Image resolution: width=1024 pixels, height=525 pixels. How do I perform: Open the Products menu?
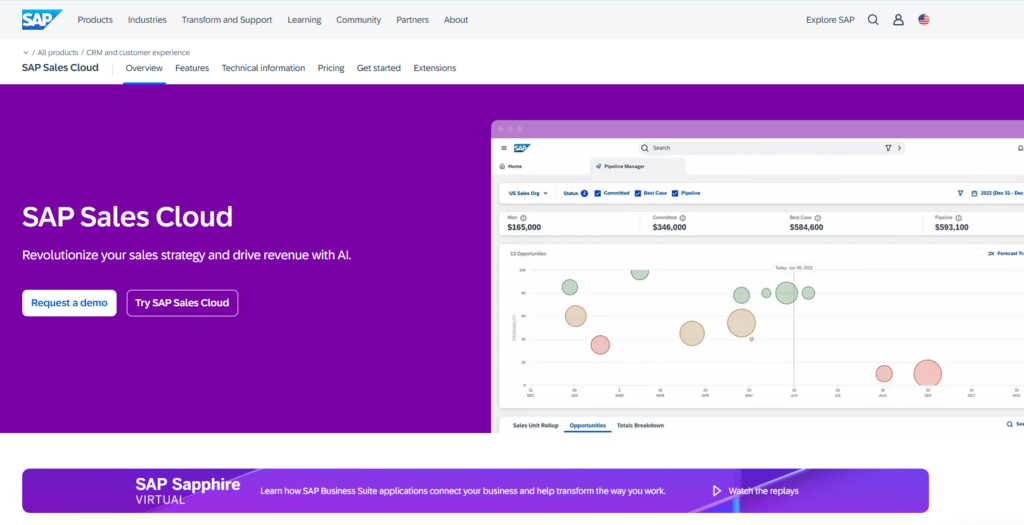[95, 20]
